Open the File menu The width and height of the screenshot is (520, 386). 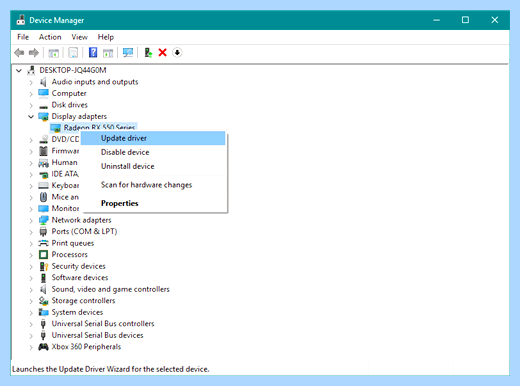click(x=23, y=37)
